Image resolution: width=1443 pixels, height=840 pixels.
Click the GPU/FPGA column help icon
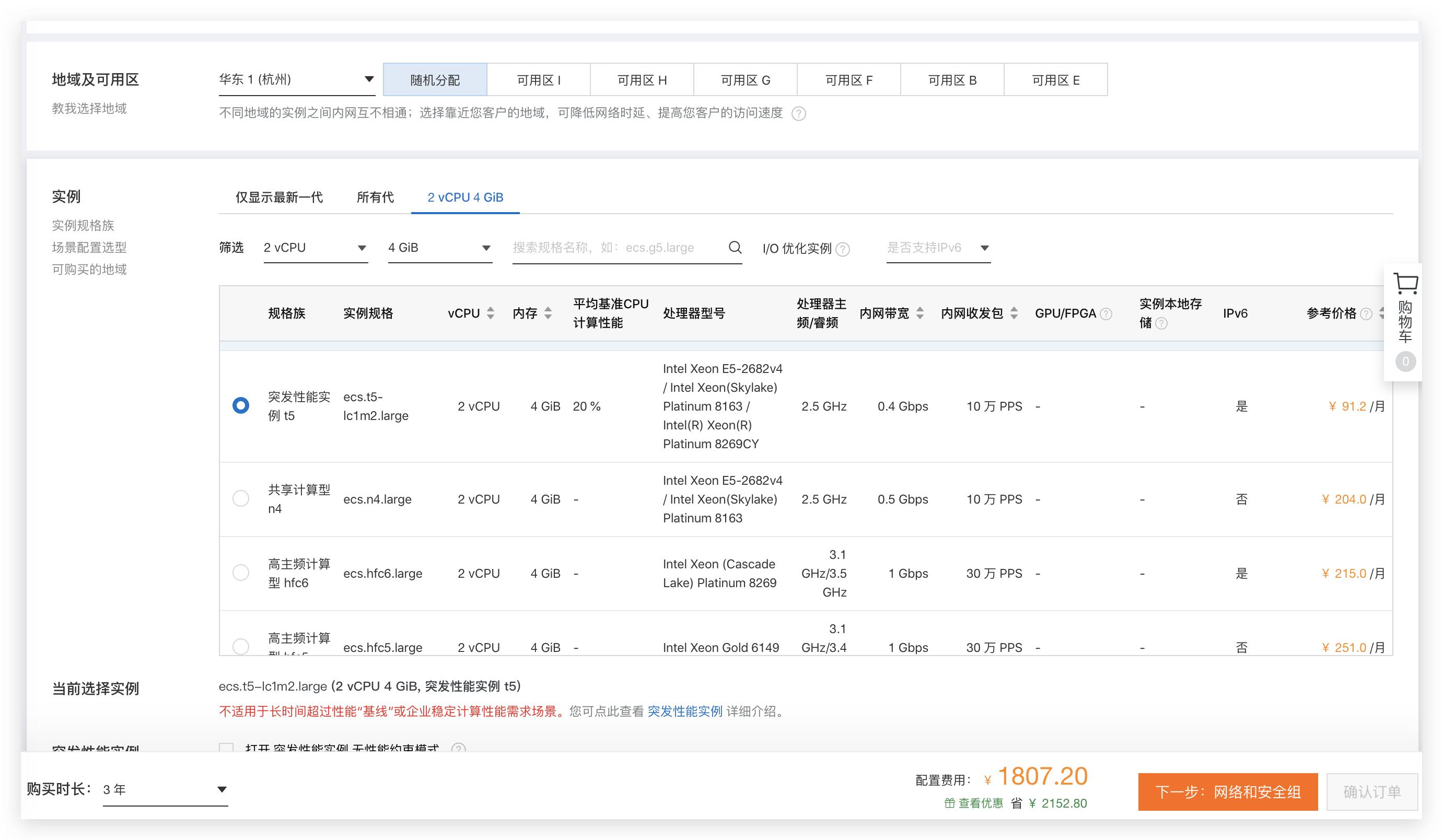[x=1107, y=314]
